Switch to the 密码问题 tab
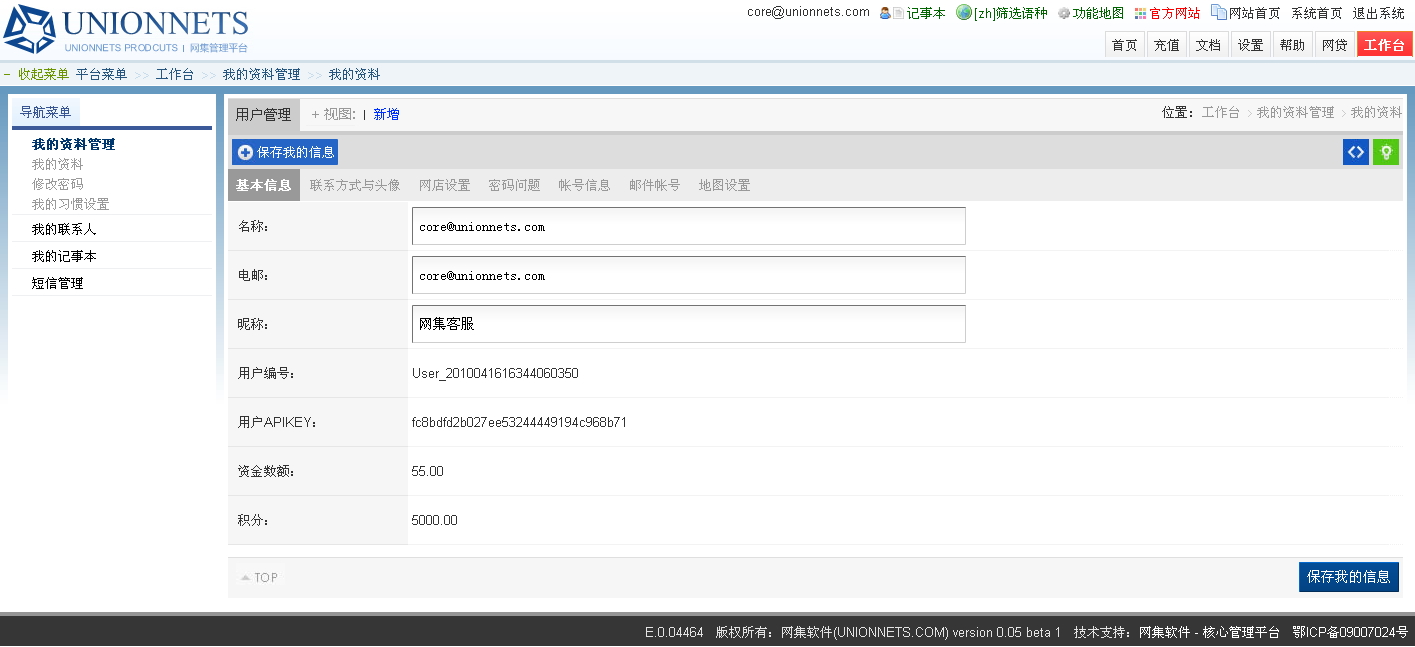Screen dimensions: 1415x647 tap(514, 185)
